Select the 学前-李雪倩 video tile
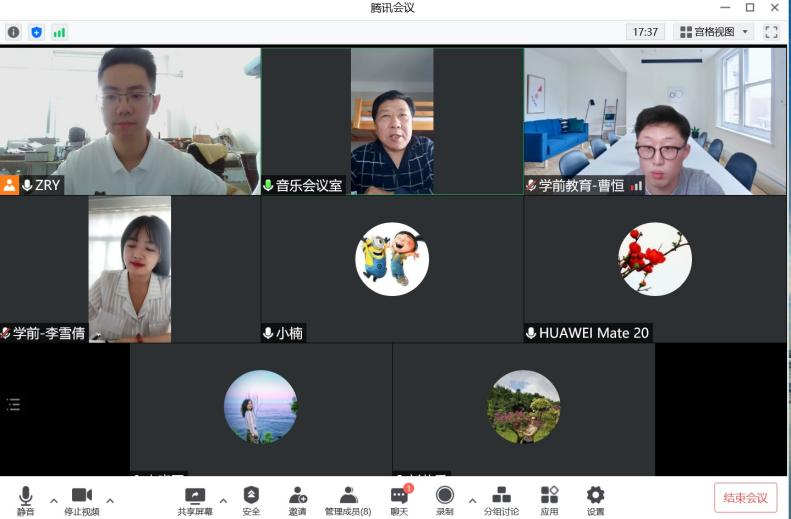This screenshot has height=519, width=791. [x=130, y=269]
